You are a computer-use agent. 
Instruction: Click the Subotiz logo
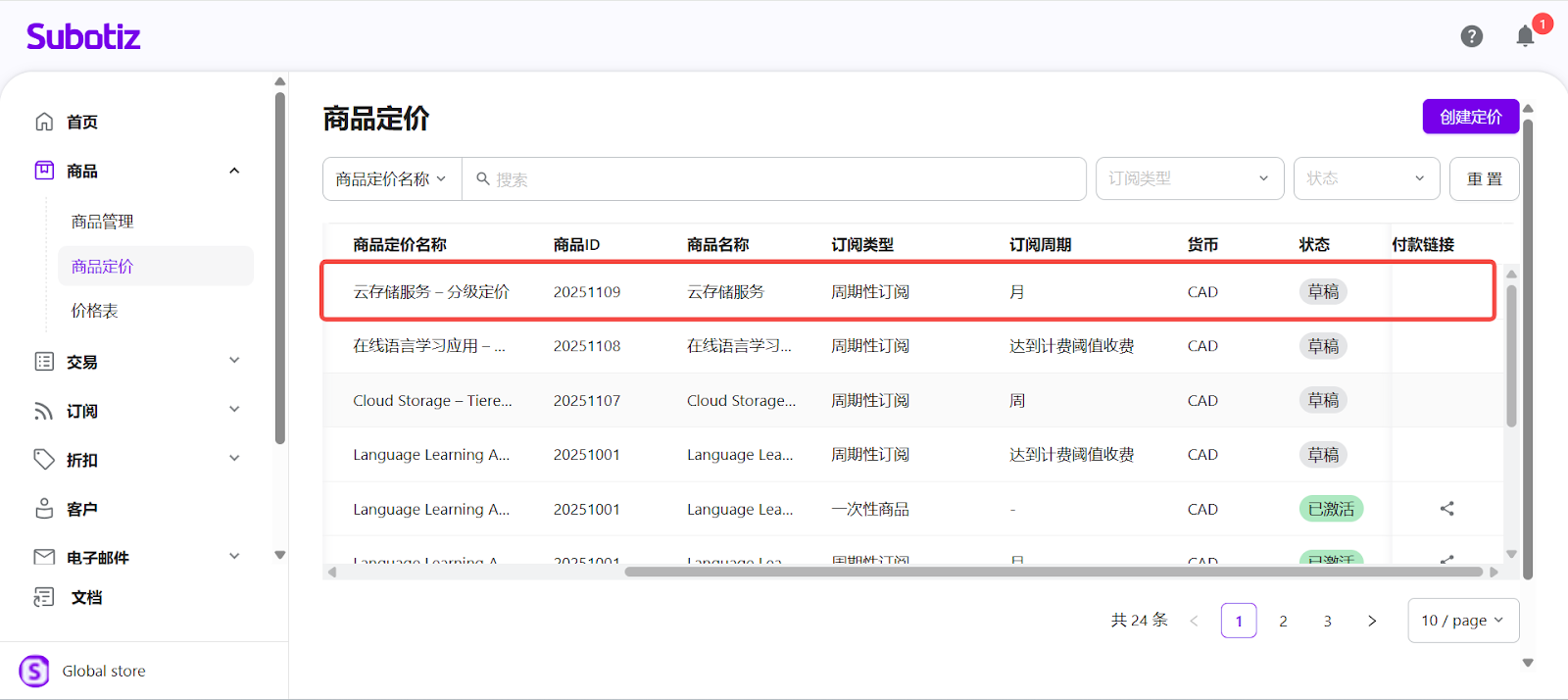tap(83, 37)
